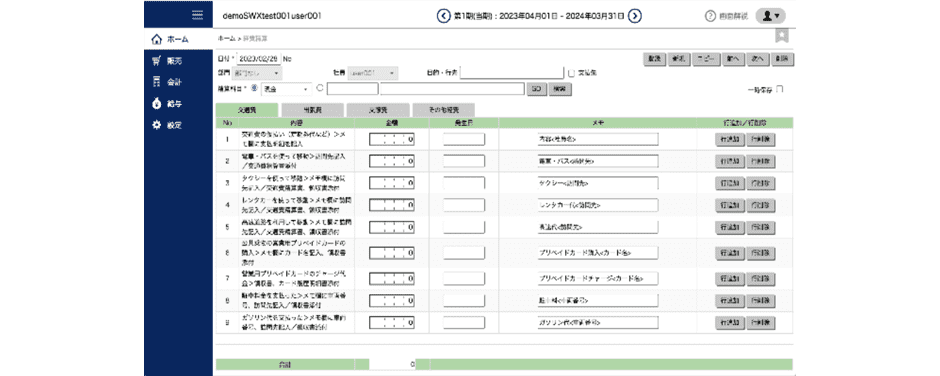The width and height of the screenshot is (940, 376).
Task: Switch to the second expense tab
Action: click(312, 110)
